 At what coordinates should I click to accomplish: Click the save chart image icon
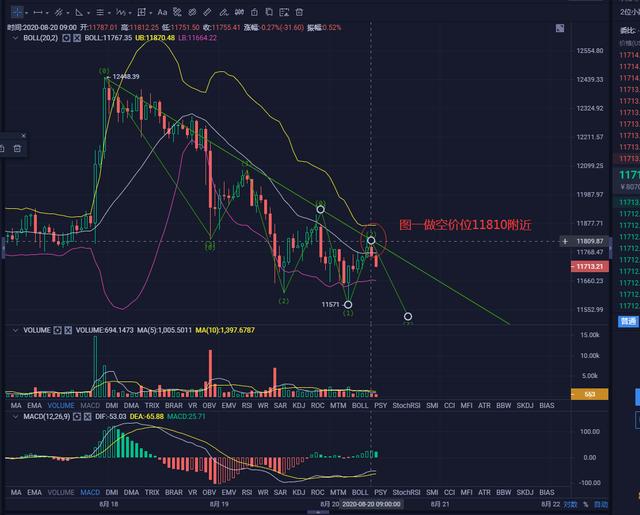(x=284, y=12)
